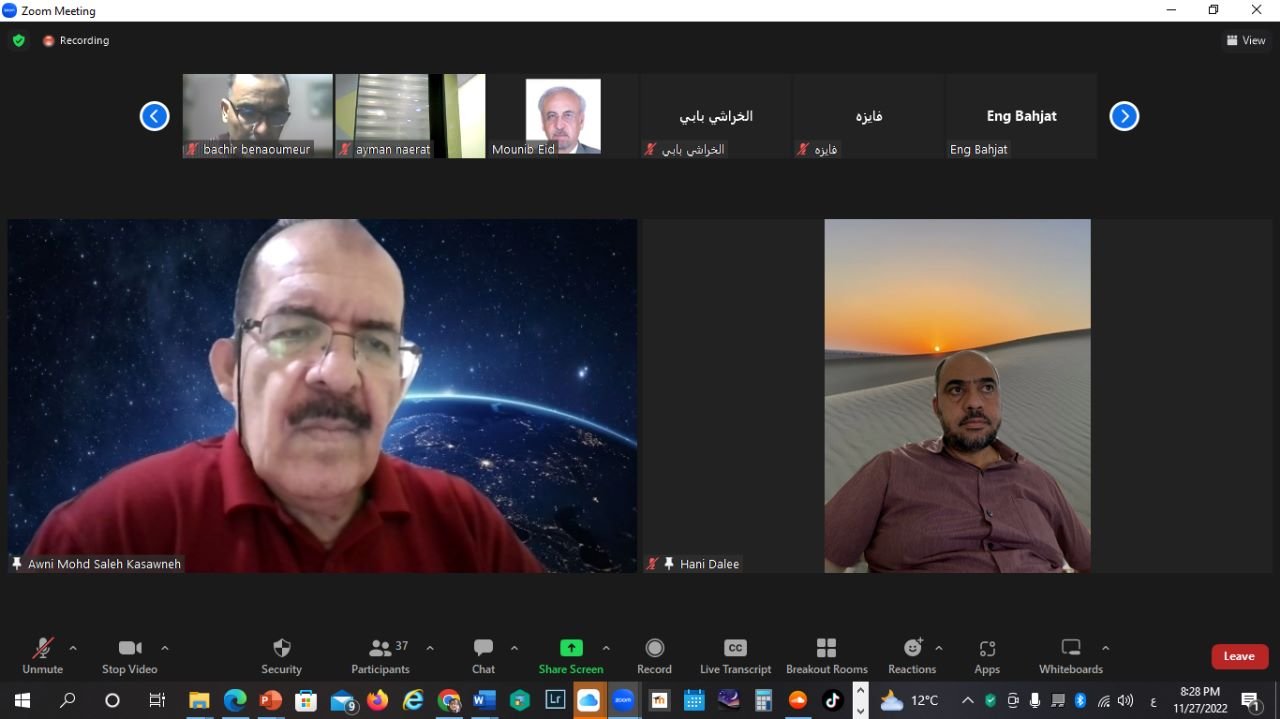1280x719 pixels.
Task: Open Task View on the taskbar
Action: pos(157,701)
